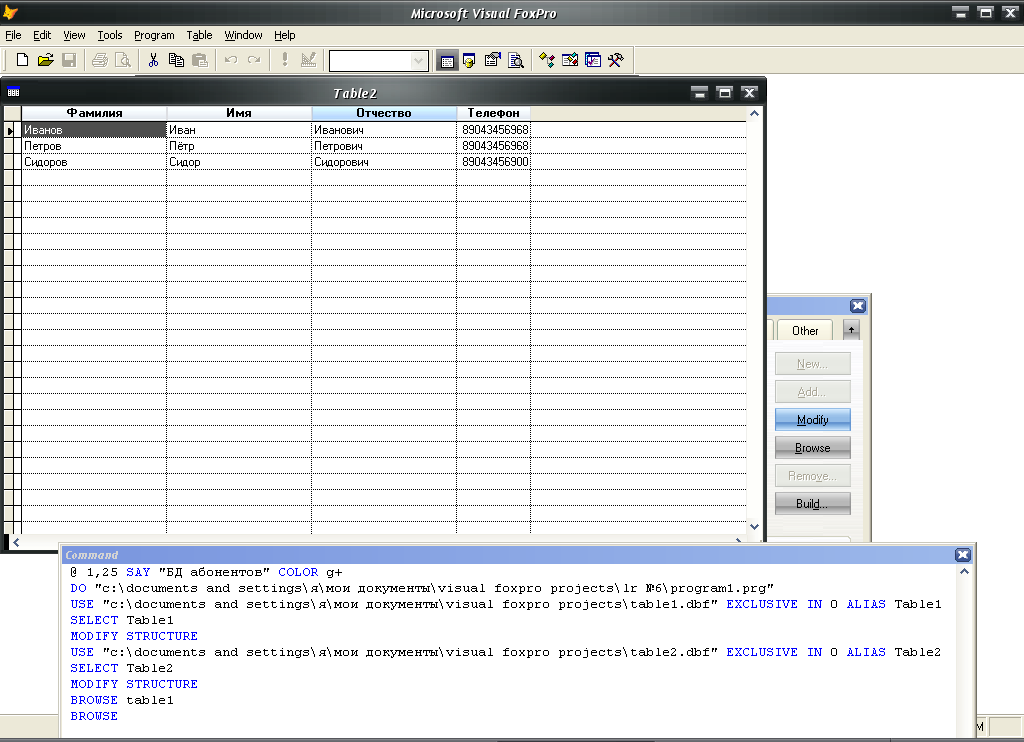The height and width of the screenshot is (742, 1024).
Task: Click the Table2 window control icon
Action: 13,92
